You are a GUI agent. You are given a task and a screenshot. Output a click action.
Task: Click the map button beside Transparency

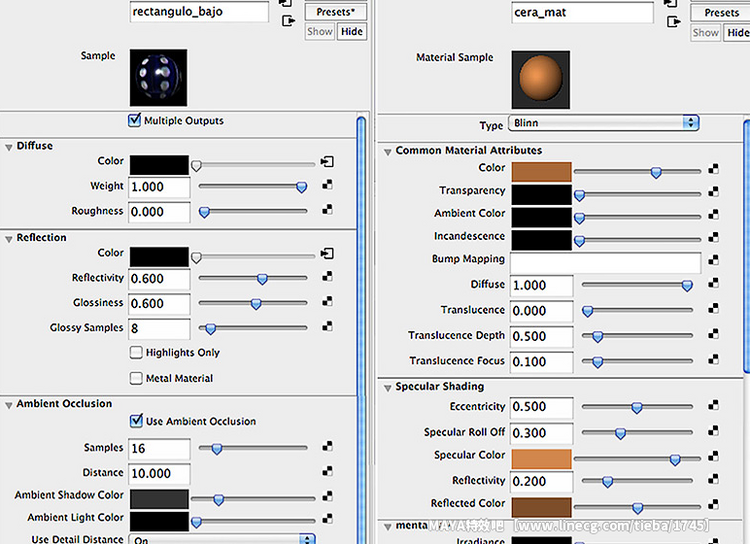click(713, 191)
